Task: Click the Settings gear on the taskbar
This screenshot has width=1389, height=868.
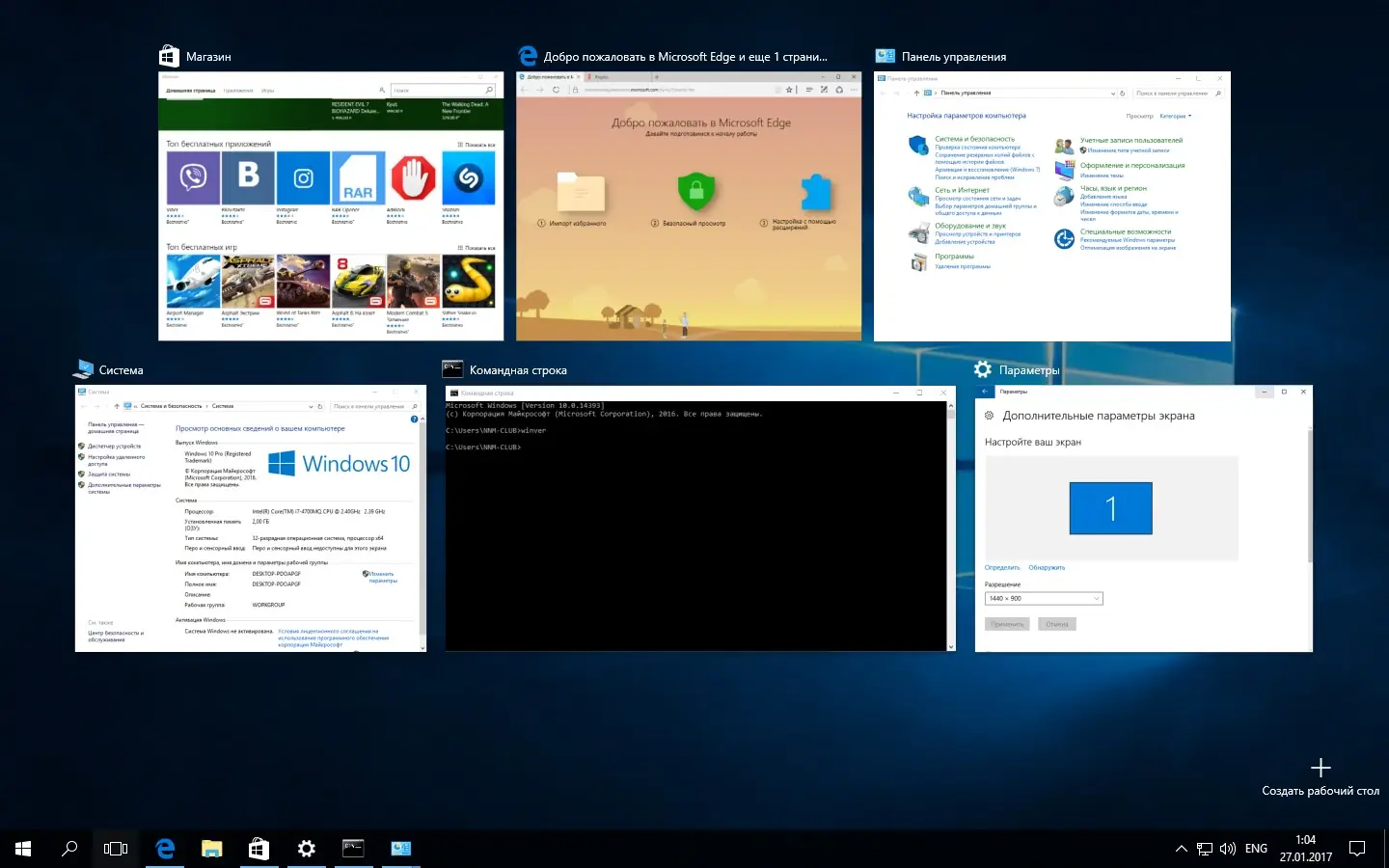Action: 306,849
